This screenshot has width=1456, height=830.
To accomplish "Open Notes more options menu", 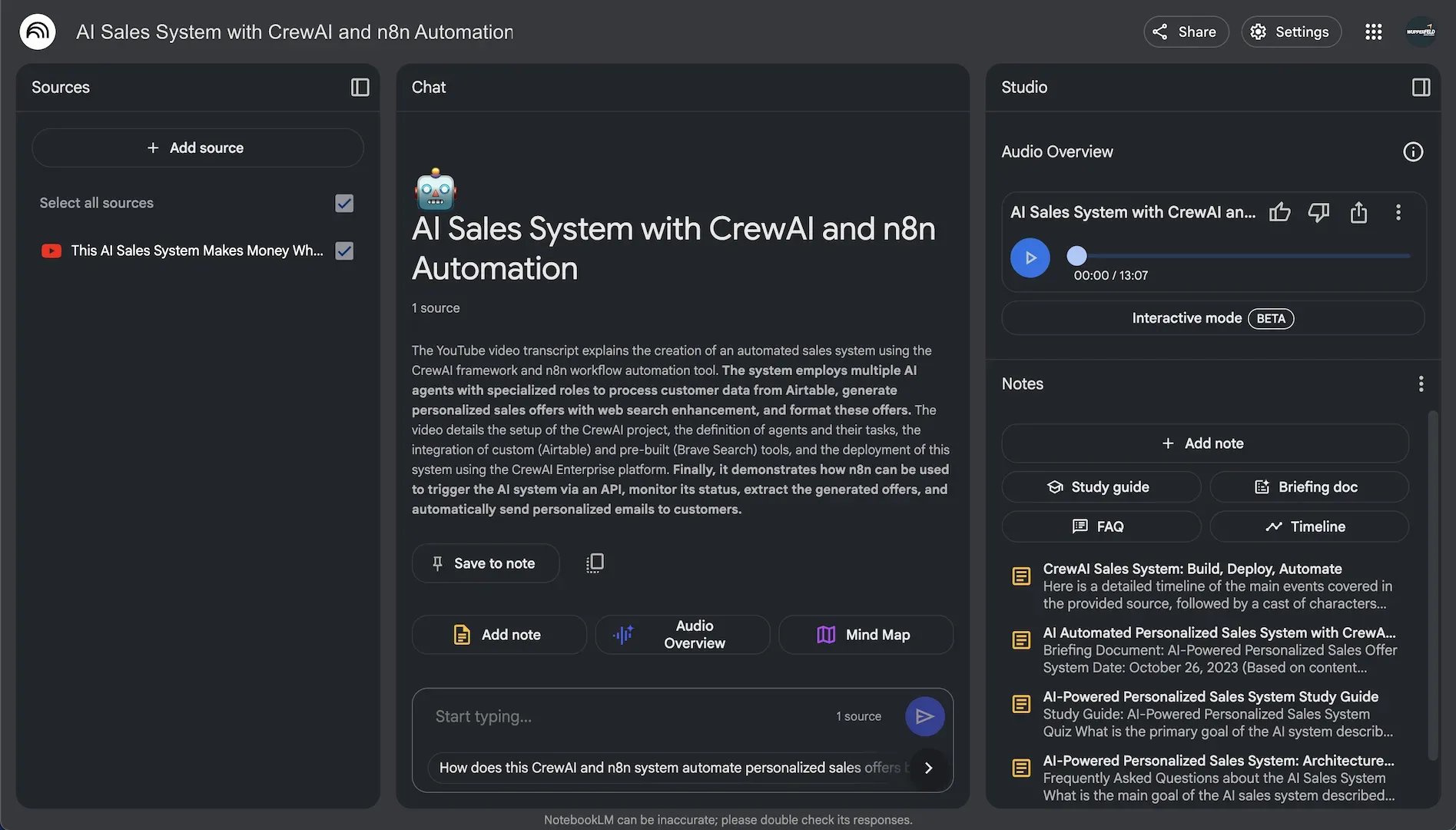I will pos(1421,383).
